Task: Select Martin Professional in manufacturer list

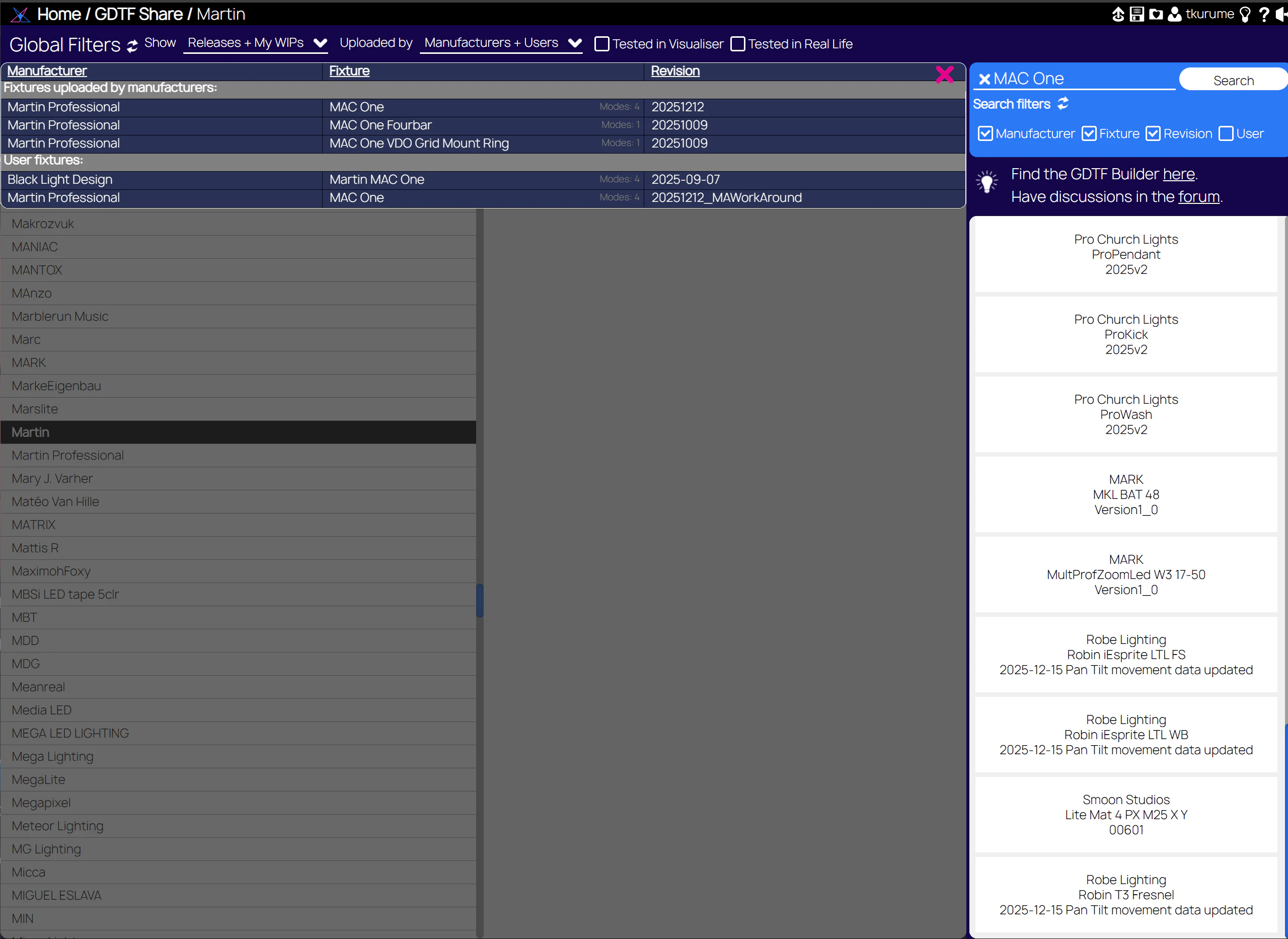Action: 238,455
